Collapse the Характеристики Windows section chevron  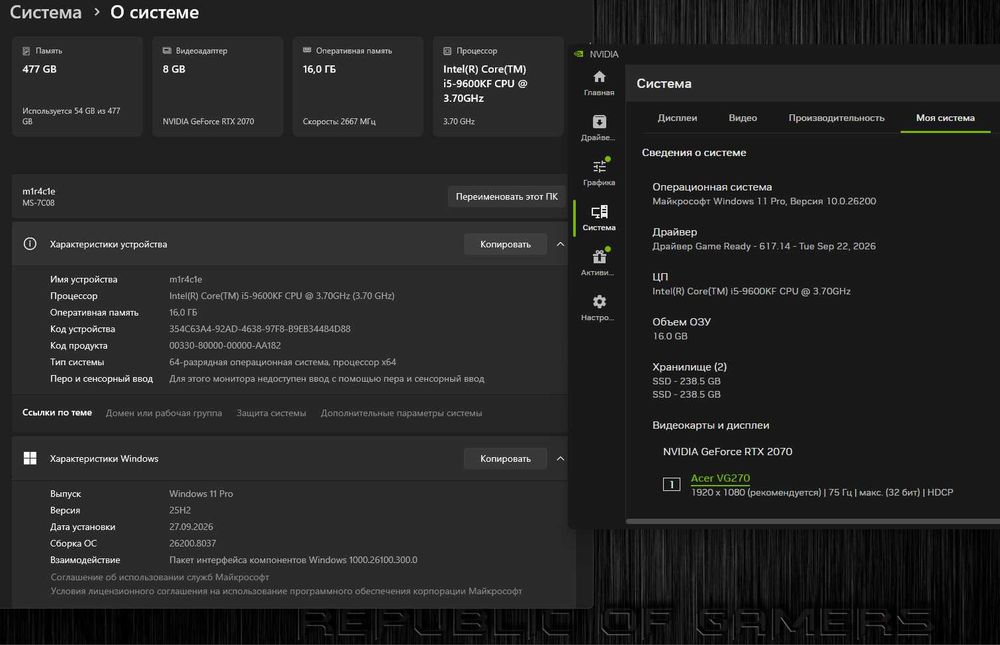[x=560, y=459]
